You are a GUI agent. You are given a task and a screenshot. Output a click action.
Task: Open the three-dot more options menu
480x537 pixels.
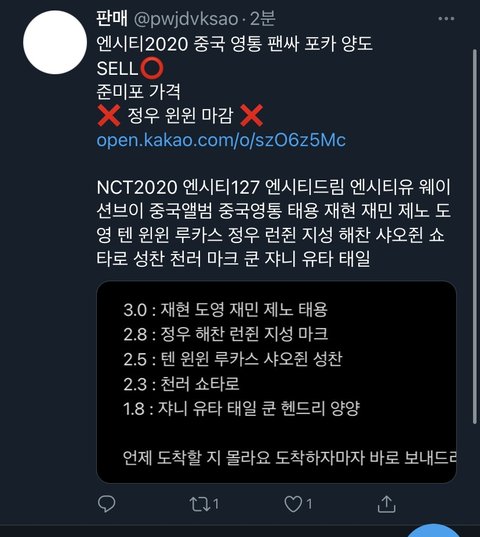tap(446, 18)
